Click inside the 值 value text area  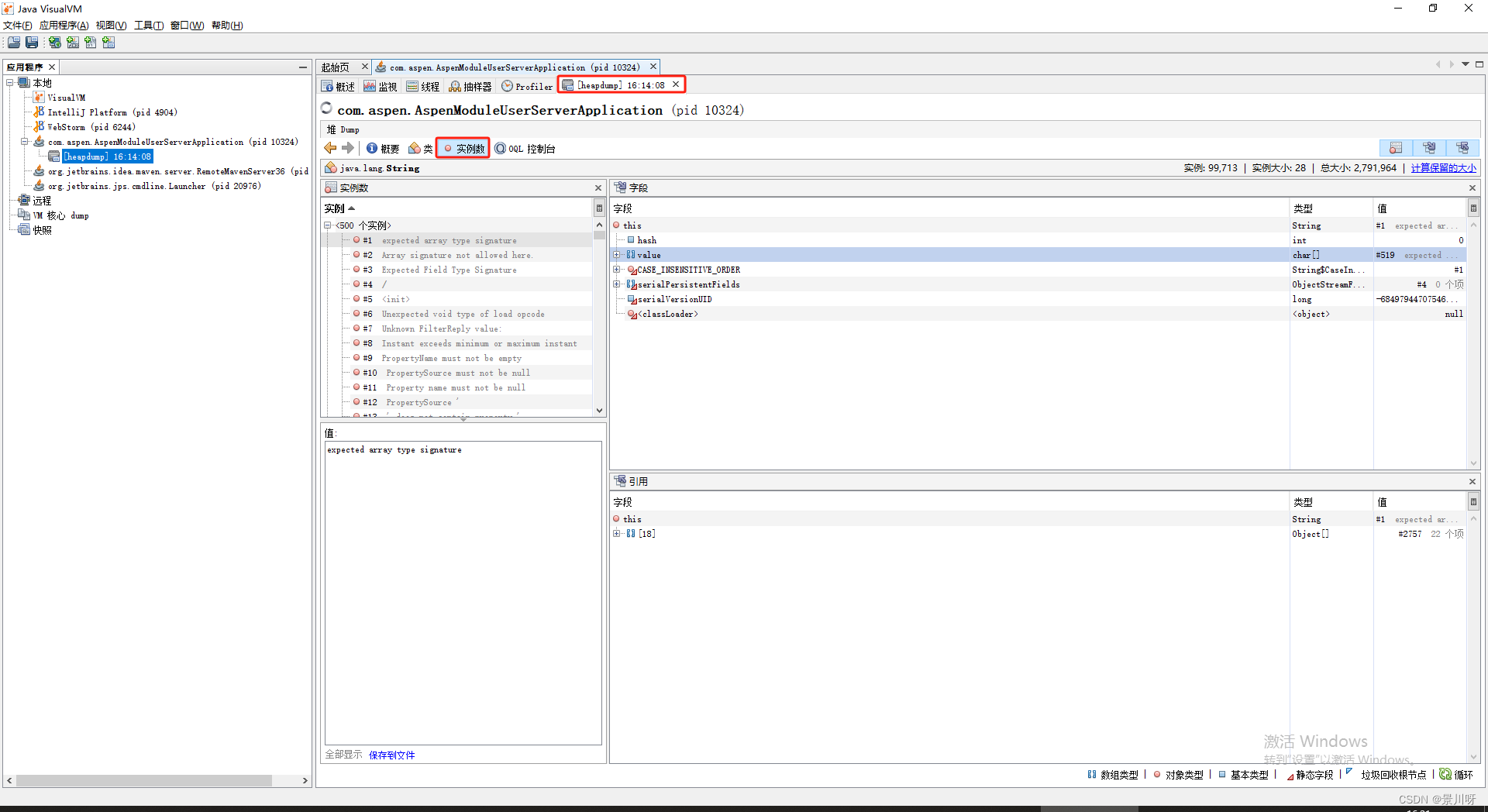pos(463,593)
